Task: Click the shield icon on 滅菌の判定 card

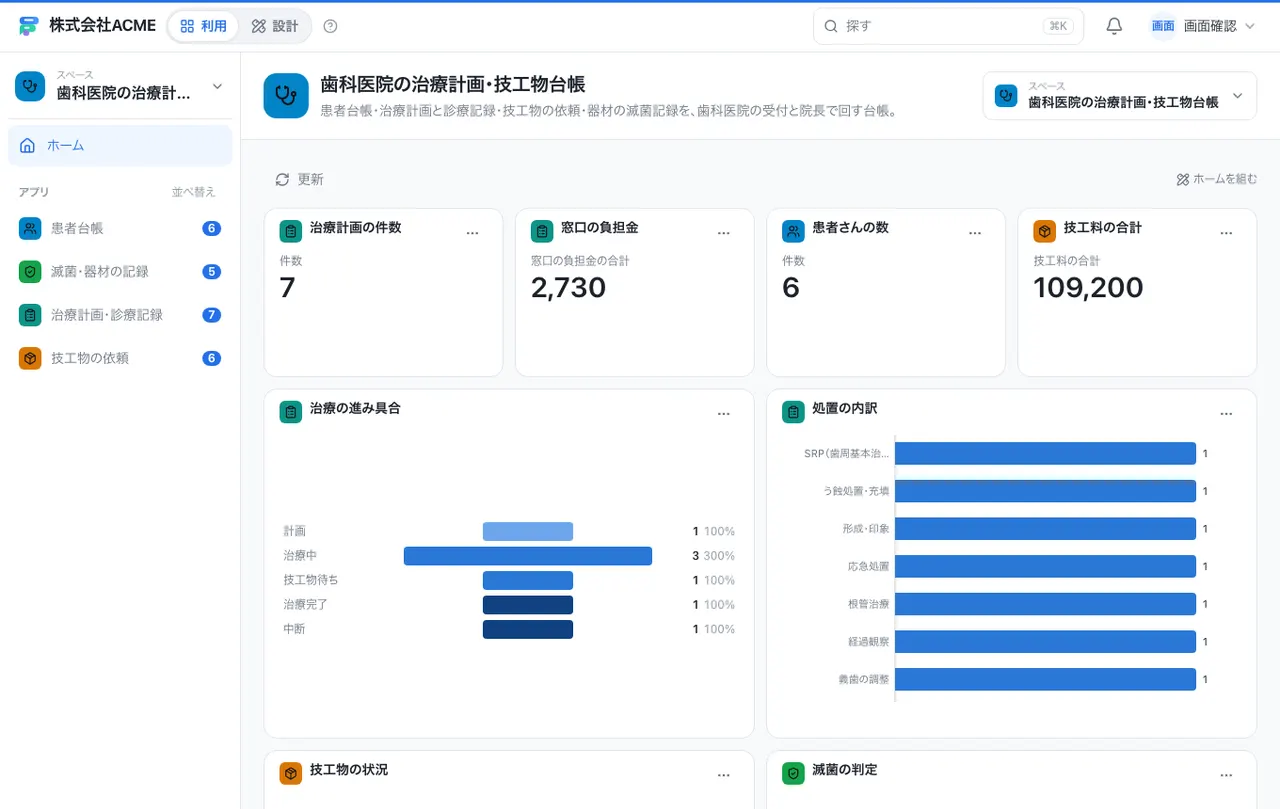Action: tap(793, 774)
